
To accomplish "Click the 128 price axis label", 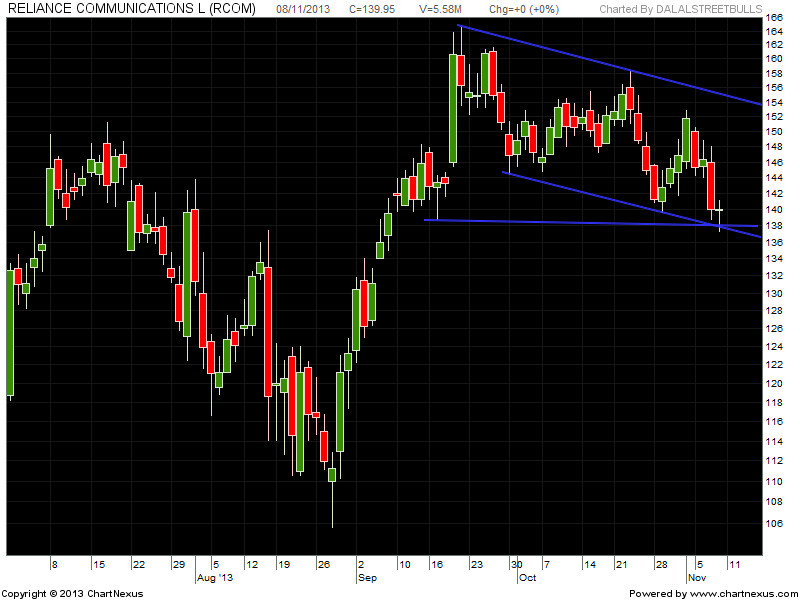I will tap(774, 311).
